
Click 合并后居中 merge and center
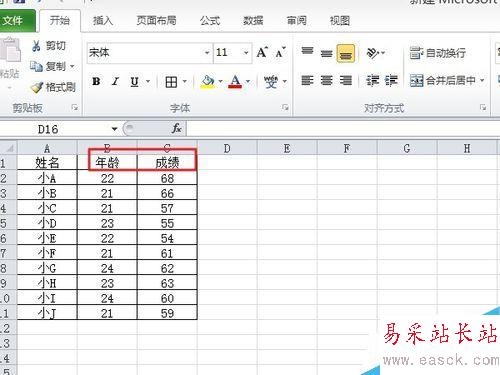[442, 80]
